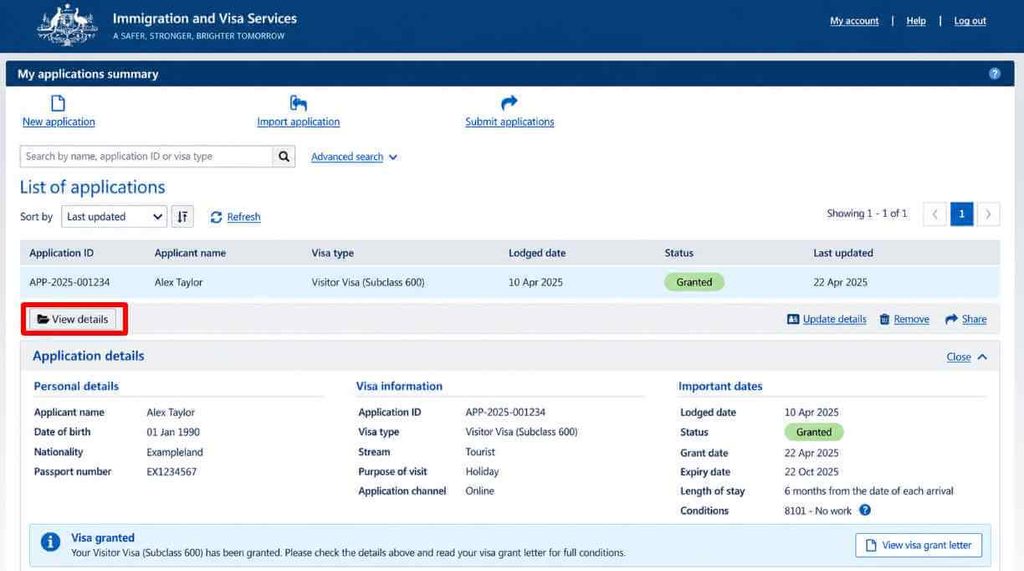1024x571 pixels.
Task: Click the expiry date 22 Oct 2025
Action: tap(811, 472)
